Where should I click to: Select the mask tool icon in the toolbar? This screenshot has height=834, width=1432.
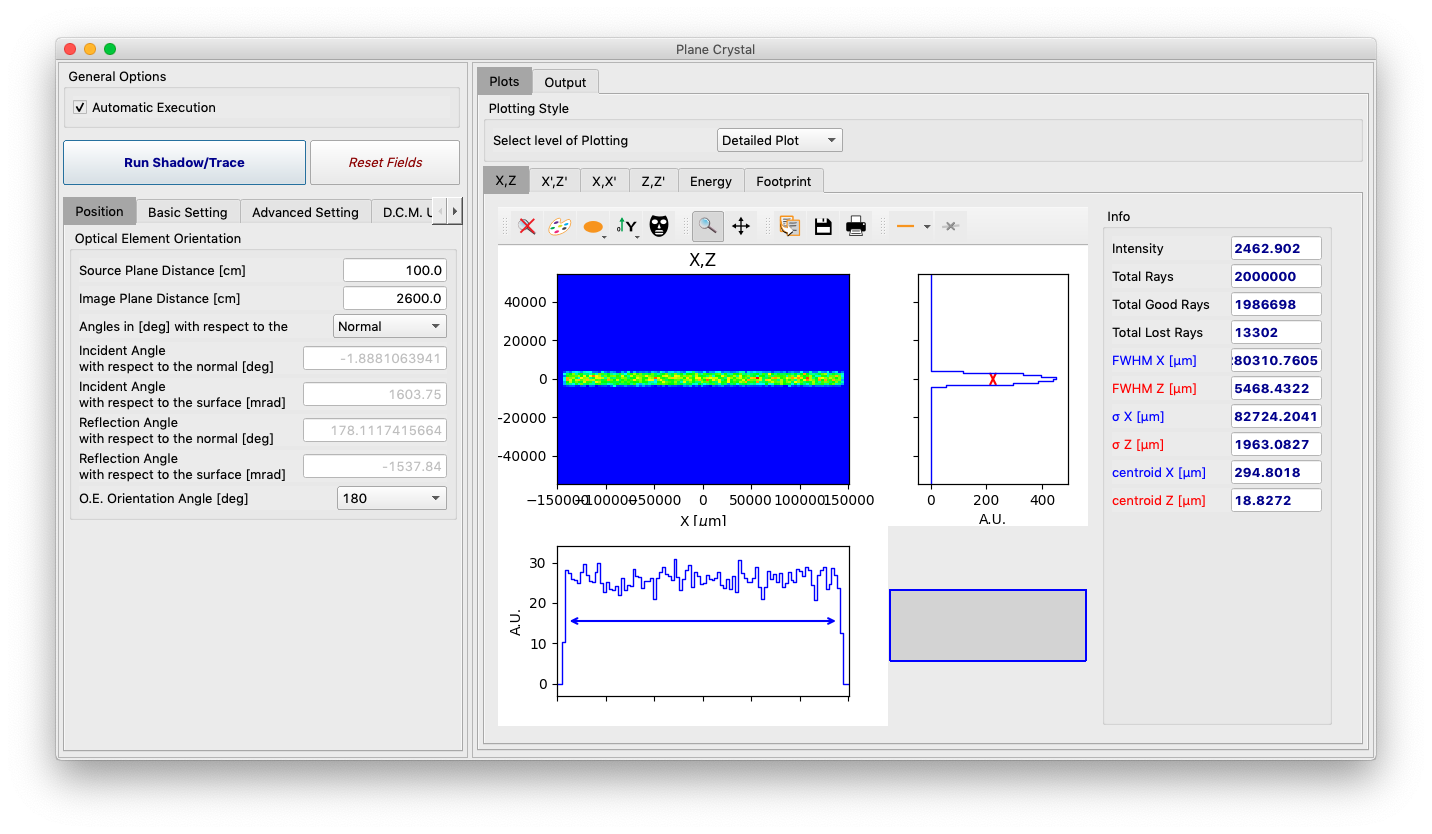click(x=659, y=226)
